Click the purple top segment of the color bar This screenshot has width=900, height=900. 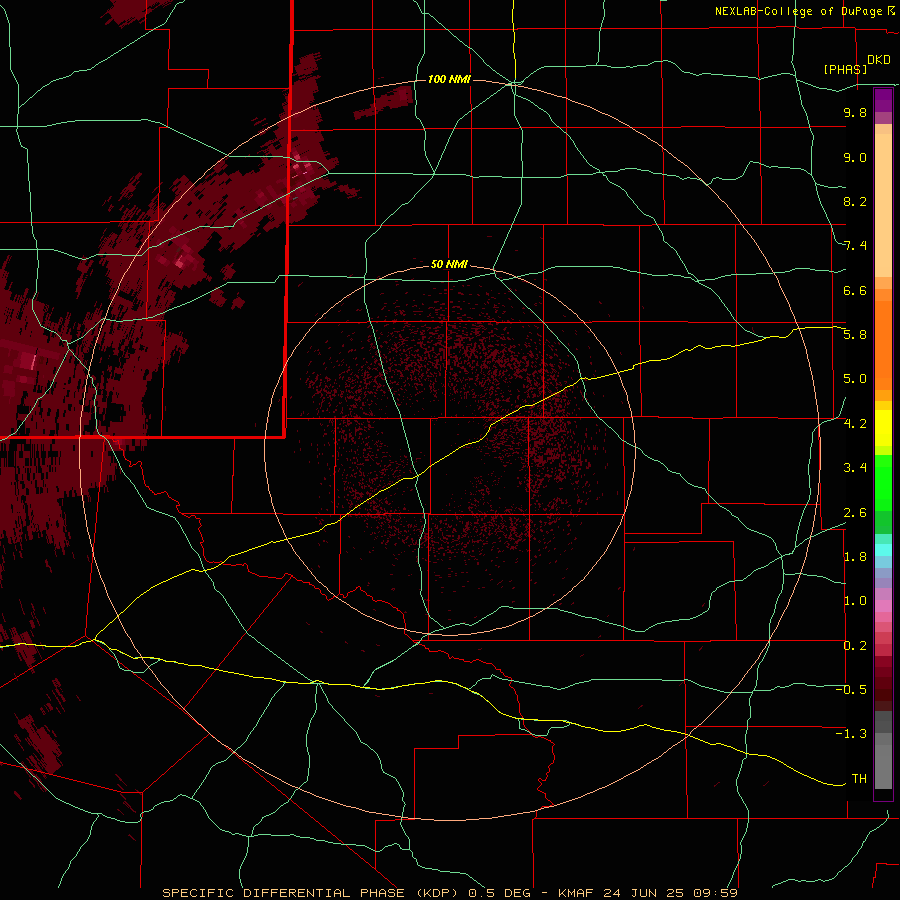pyautogui.click(x=883, y=100)
